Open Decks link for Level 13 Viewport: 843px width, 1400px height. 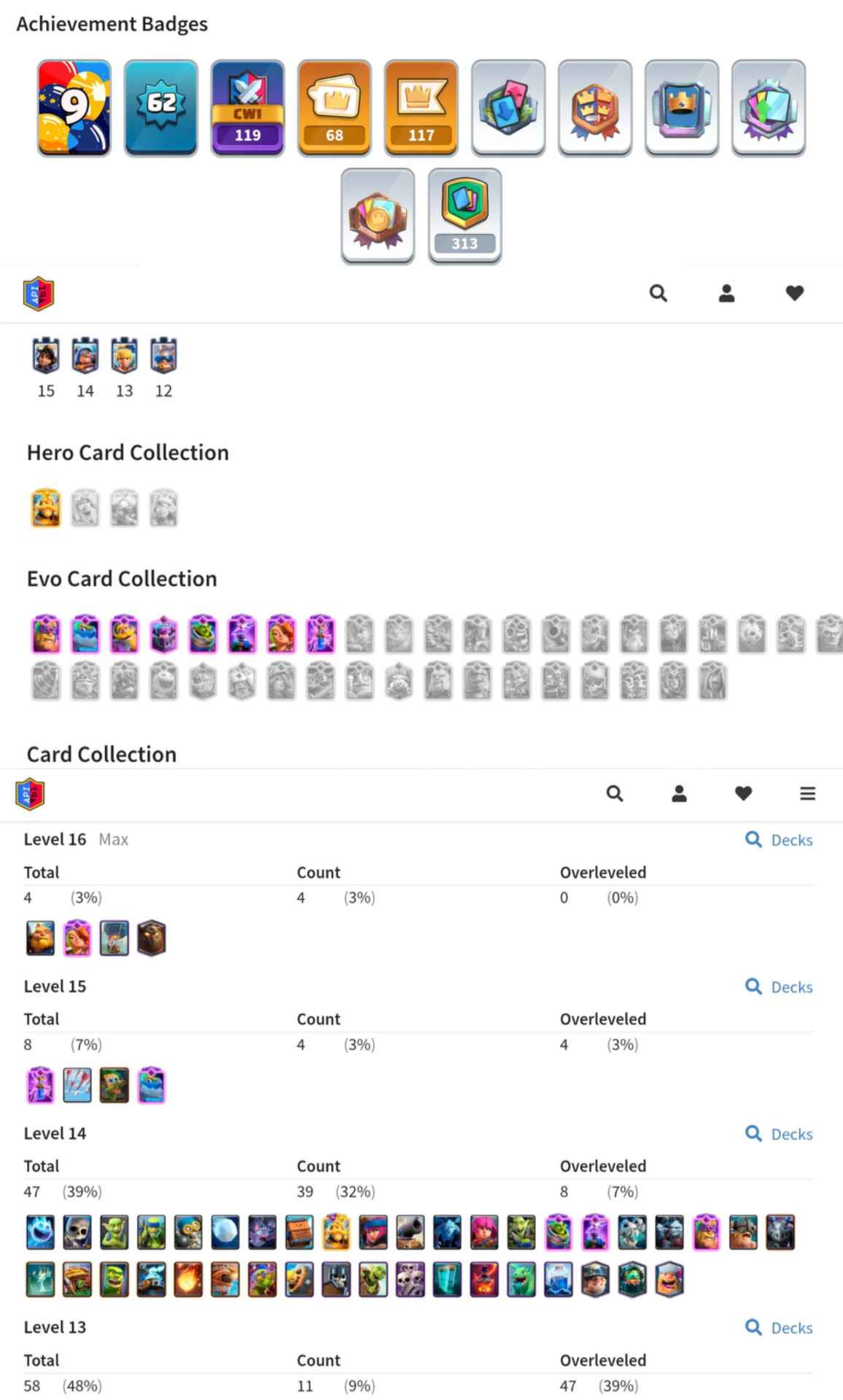(x=779, y=1329)
